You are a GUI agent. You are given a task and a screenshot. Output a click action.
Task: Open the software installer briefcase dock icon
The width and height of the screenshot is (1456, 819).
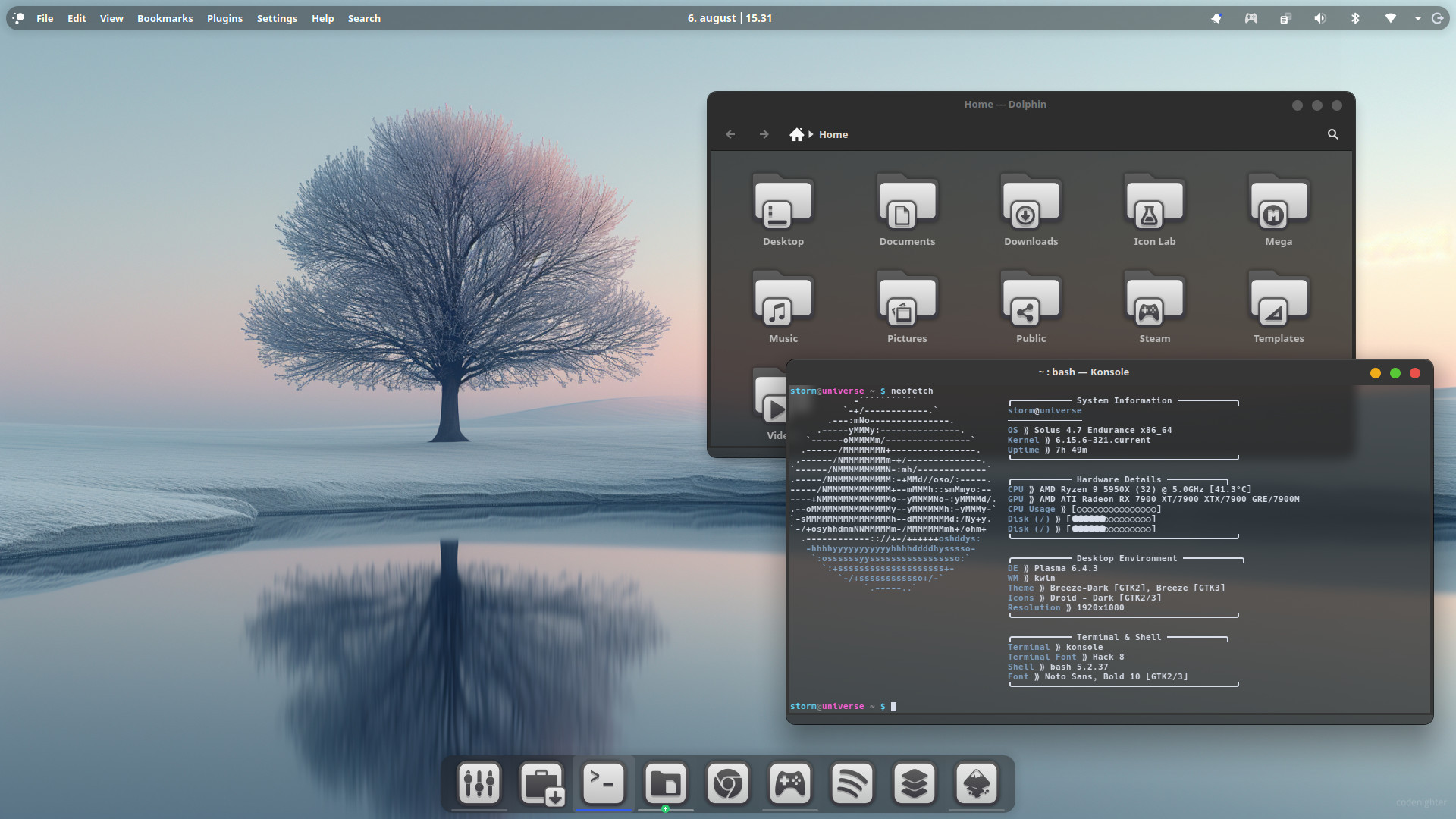[541, 783]
